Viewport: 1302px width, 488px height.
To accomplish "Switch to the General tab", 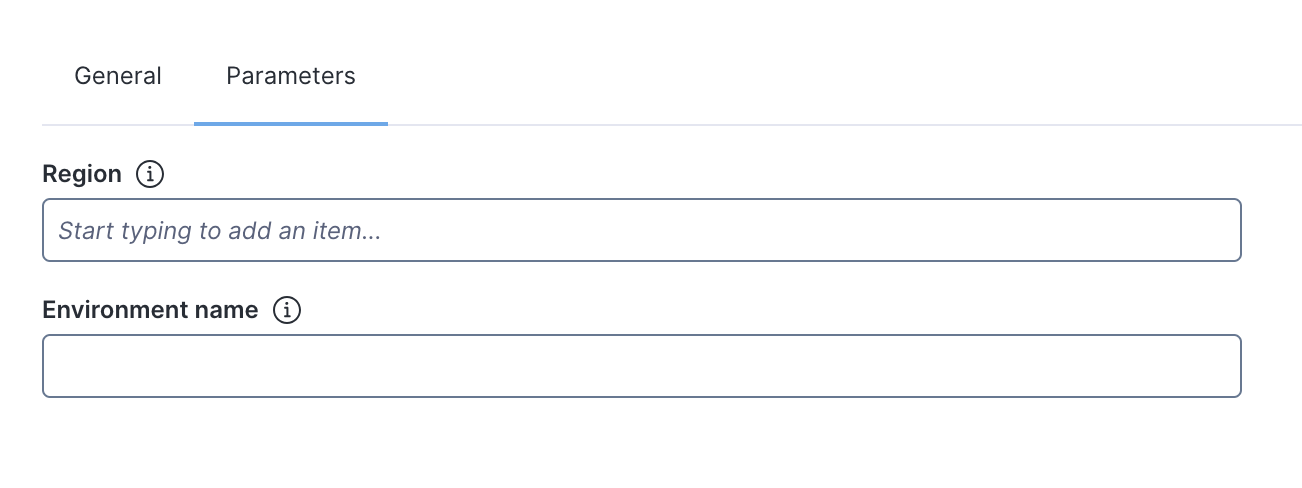I will (118, 76).
